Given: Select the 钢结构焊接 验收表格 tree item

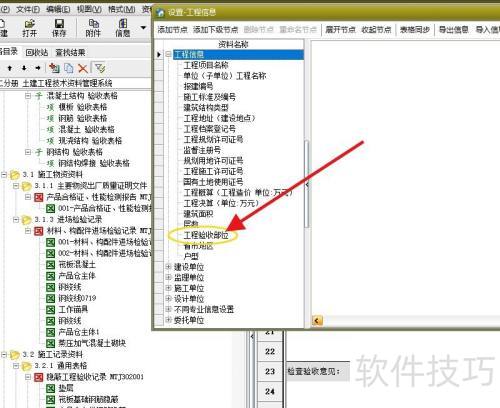Looking at the screenshot, I should coord(94,163).
